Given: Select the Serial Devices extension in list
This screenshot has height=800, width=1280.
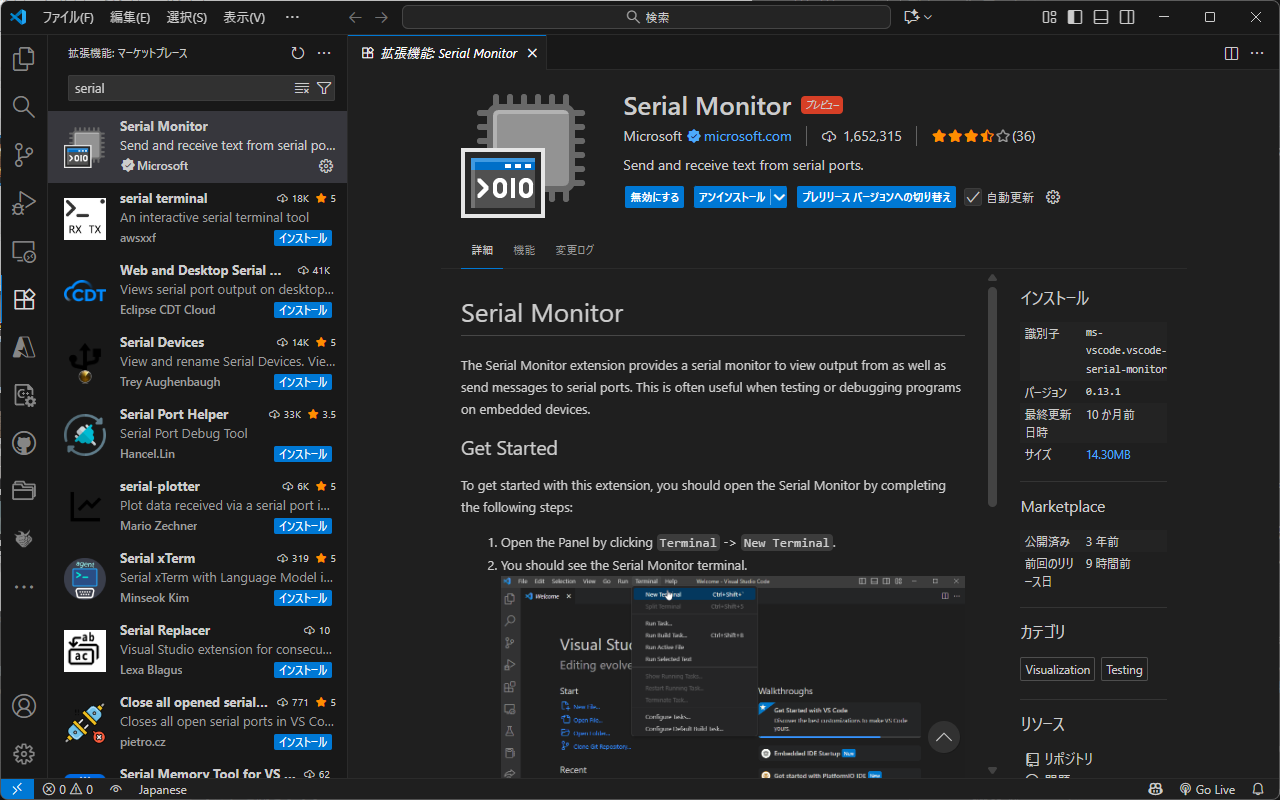Looking at the screenshot, I should click(x=197, y=362).
